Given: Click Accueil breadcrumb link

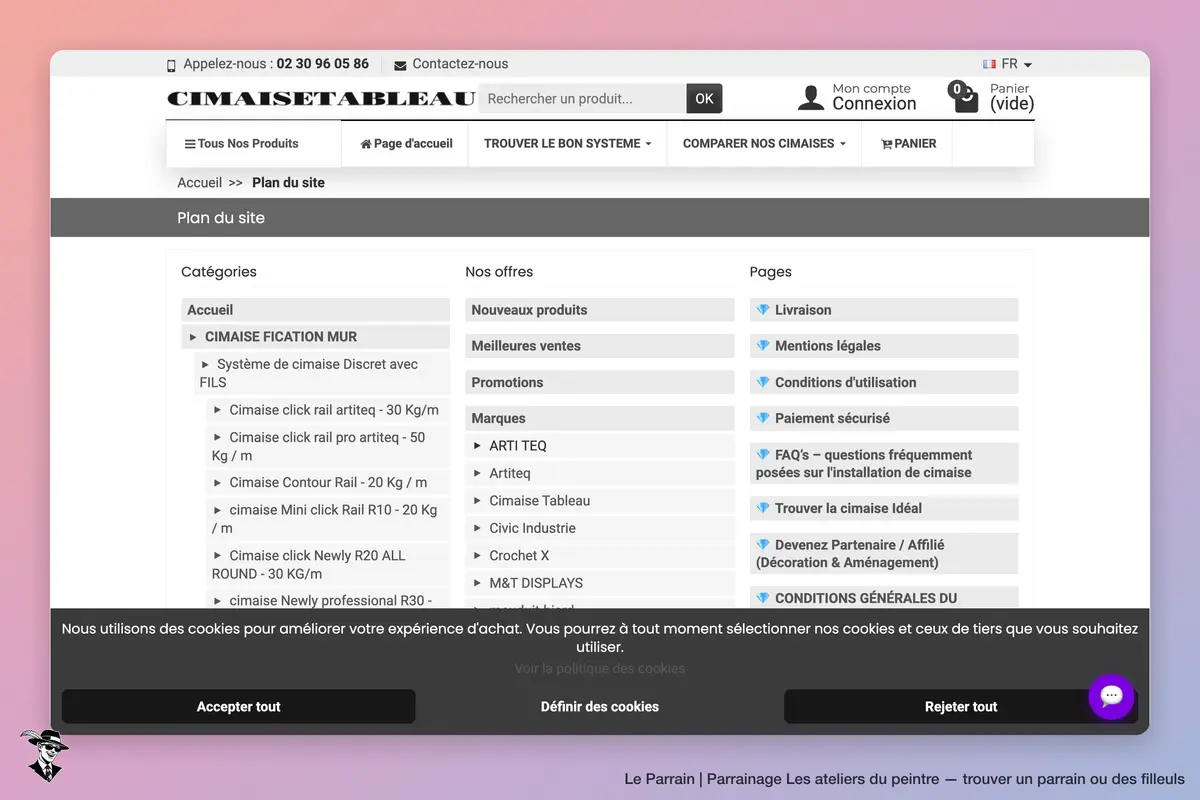Looking at the screenshot, I should (199, 183).
